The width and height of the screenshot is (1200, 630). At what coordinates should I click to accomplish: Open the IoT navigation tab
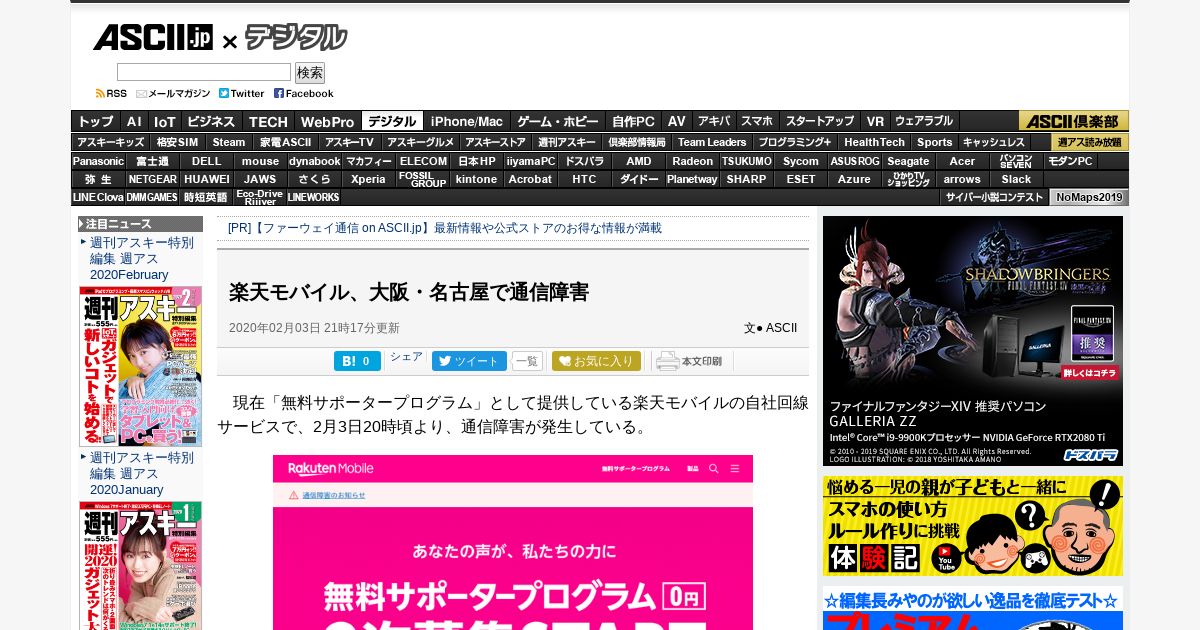[164, 121]
